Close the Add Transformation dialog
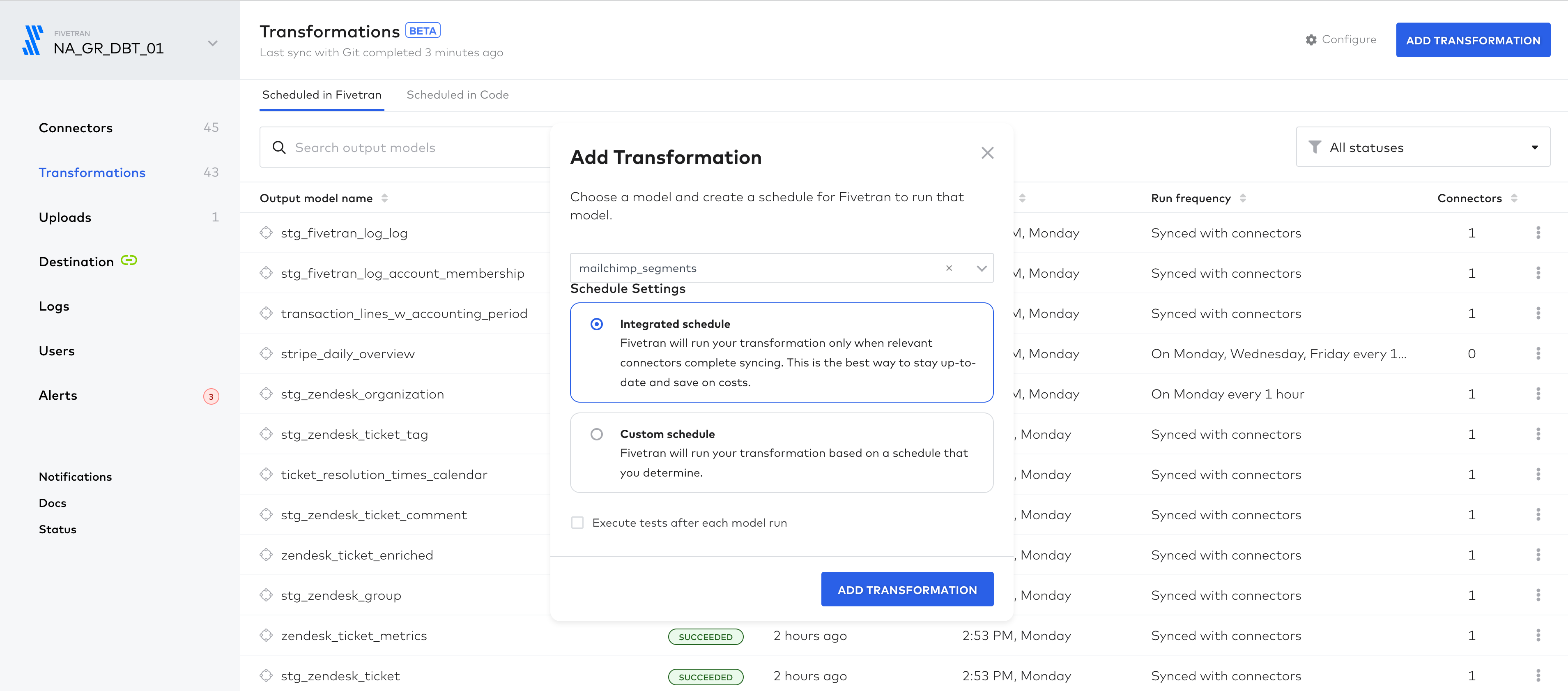 point(987,153)
